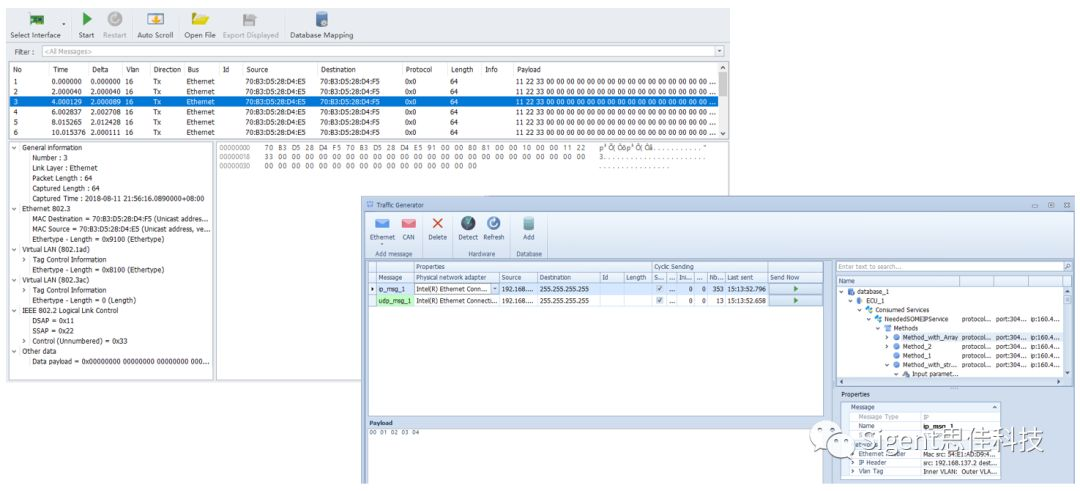Select the DSAP = 0x11 entry

coord(52,321)
